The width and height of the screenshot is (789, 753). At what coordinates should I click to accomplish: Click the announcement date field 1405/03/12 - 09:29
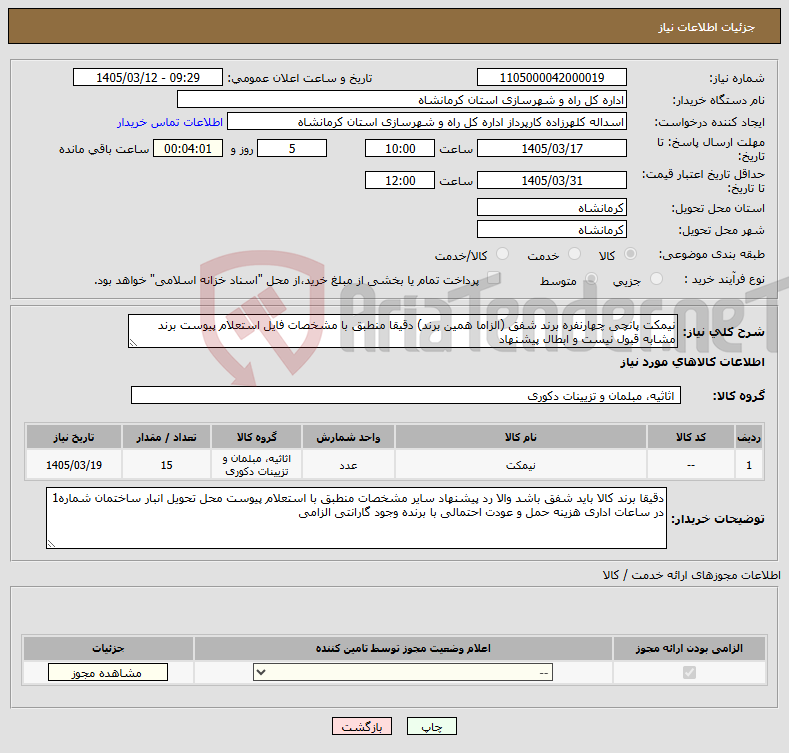tap(148, 78)
